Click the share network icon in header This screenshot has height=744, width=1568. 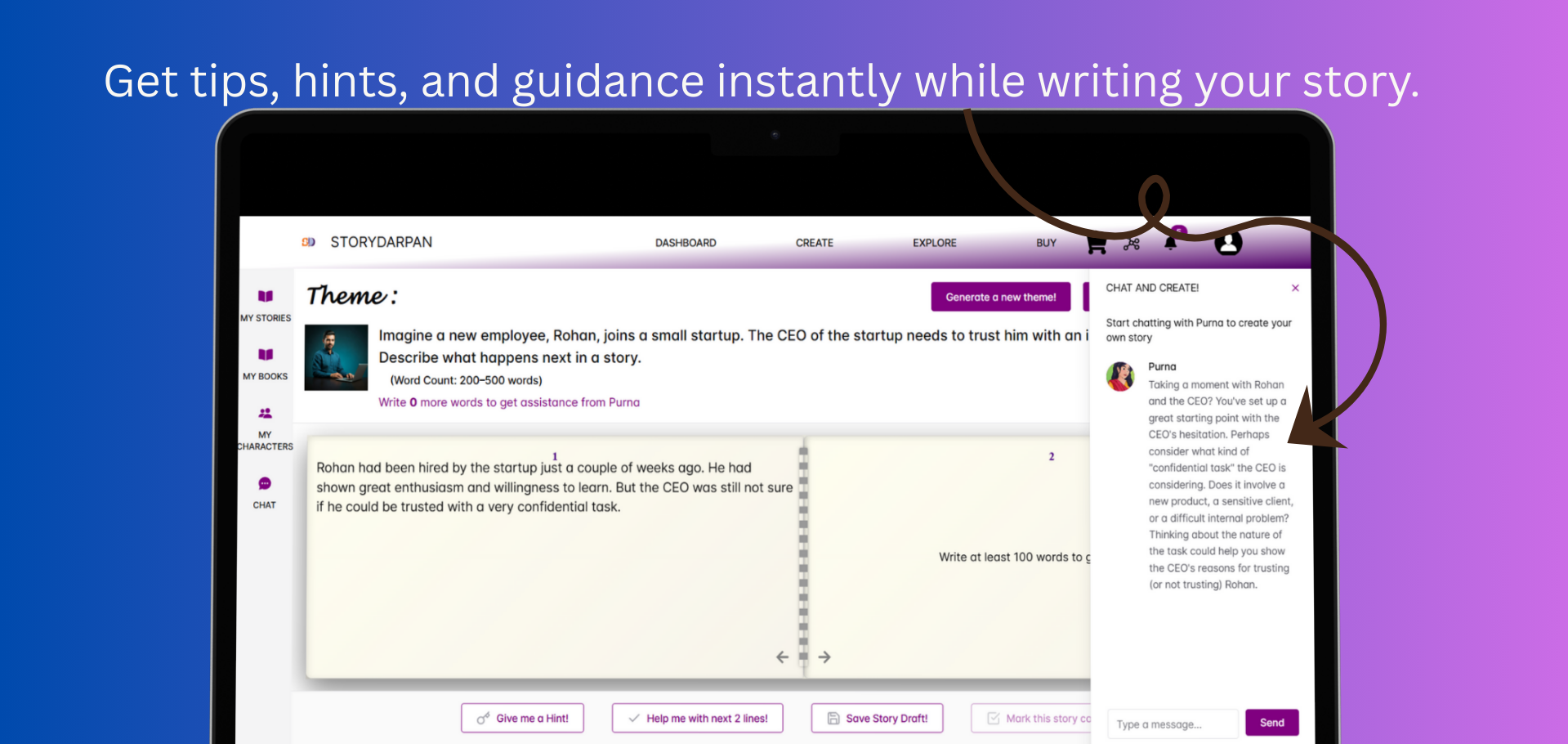(x=1132, y=244)
